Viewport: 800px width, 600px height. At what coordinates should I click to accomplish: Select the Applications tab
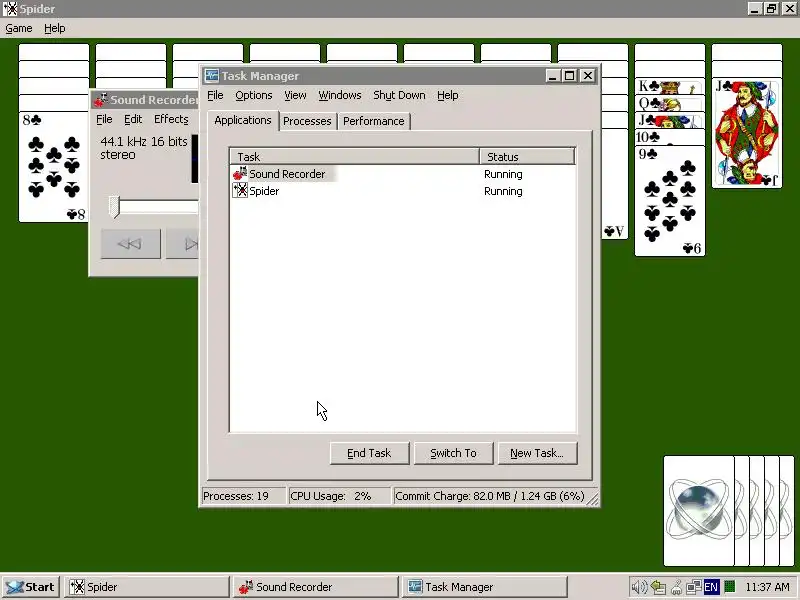(x=243, y=120)
